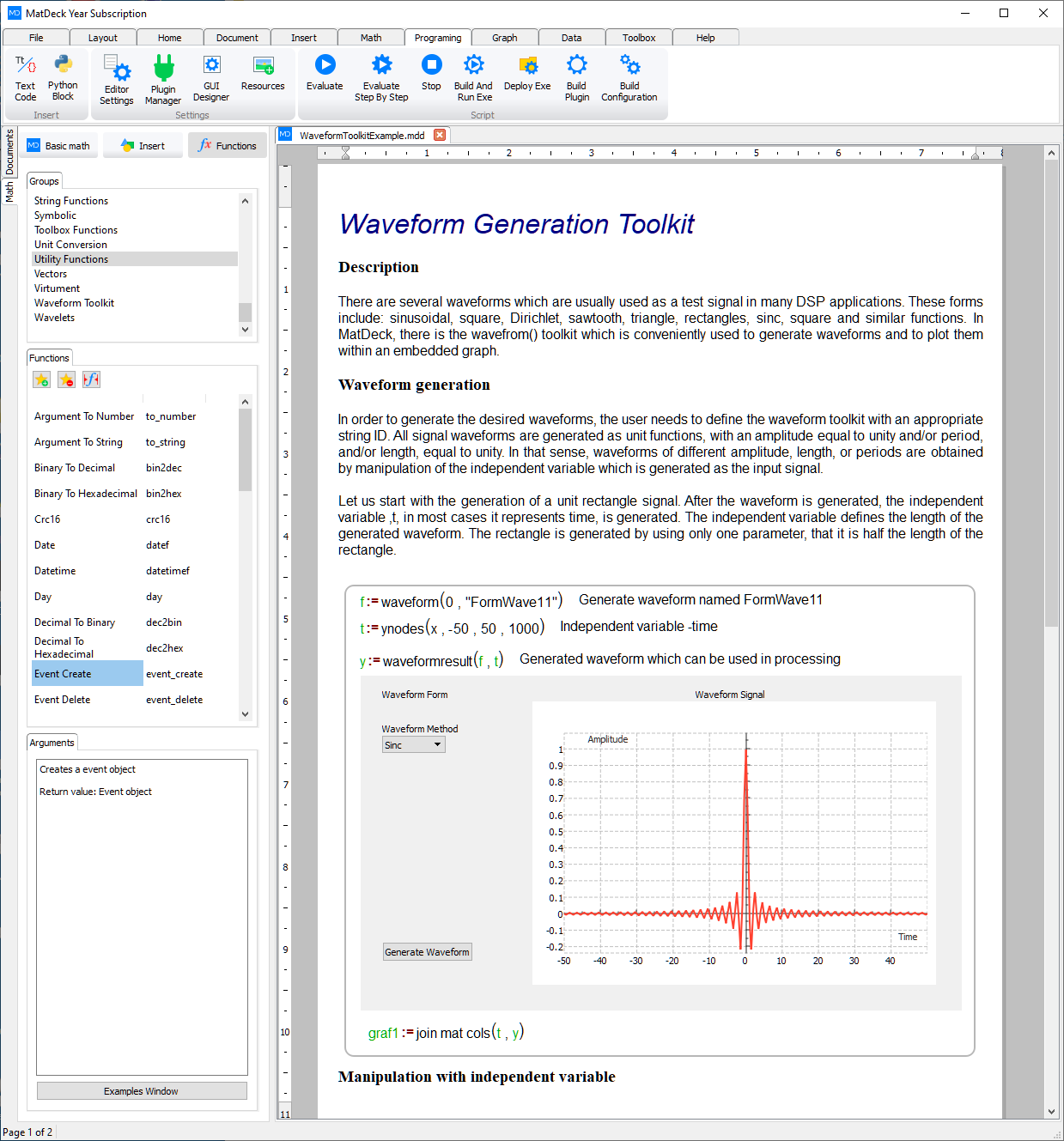Screen dimensions: 1064x1141
Task: Click the Math vertical side tab
Action: point(9,191)
